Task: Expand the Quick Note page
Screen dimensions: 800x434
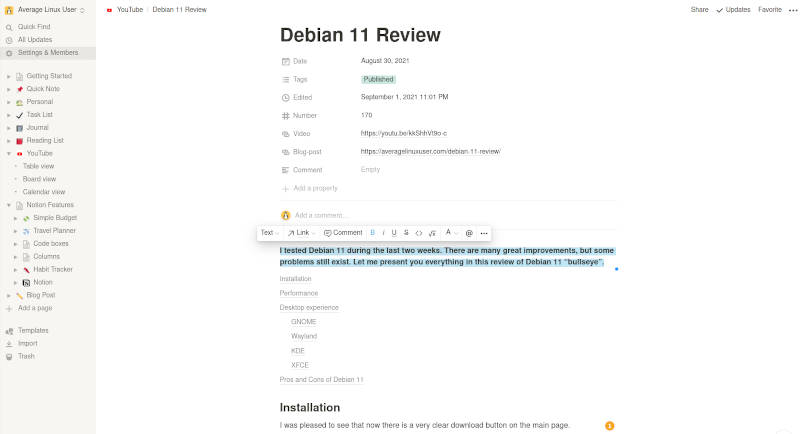Action: [x=9, y=89]
